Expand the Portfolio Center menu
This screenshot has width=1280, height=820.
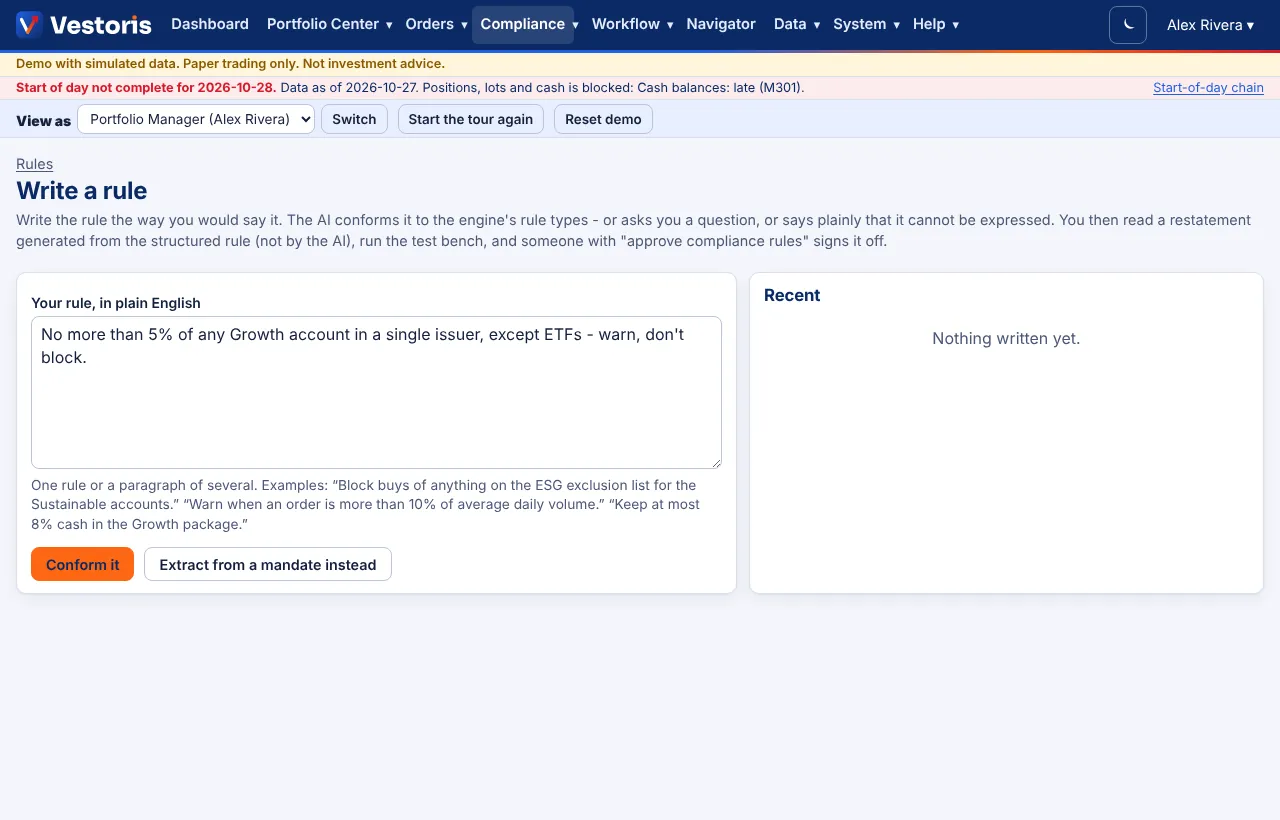(x=329, y=24)
